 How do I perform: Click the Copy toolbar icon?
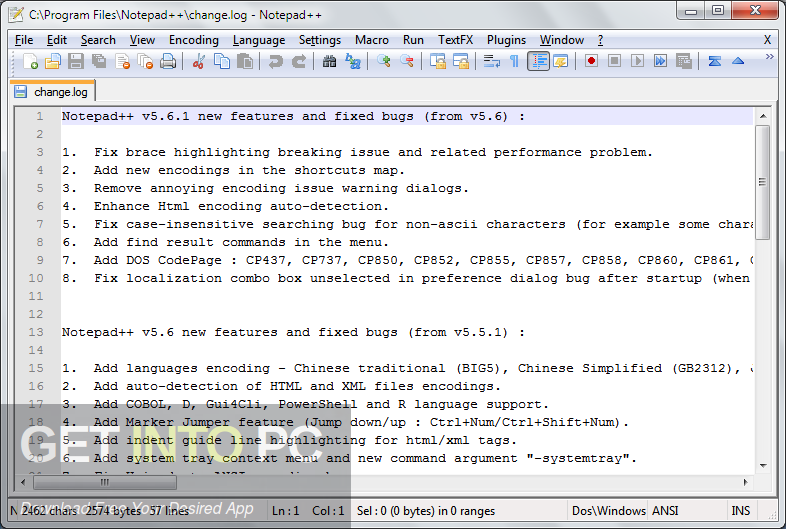coord(222,61)
